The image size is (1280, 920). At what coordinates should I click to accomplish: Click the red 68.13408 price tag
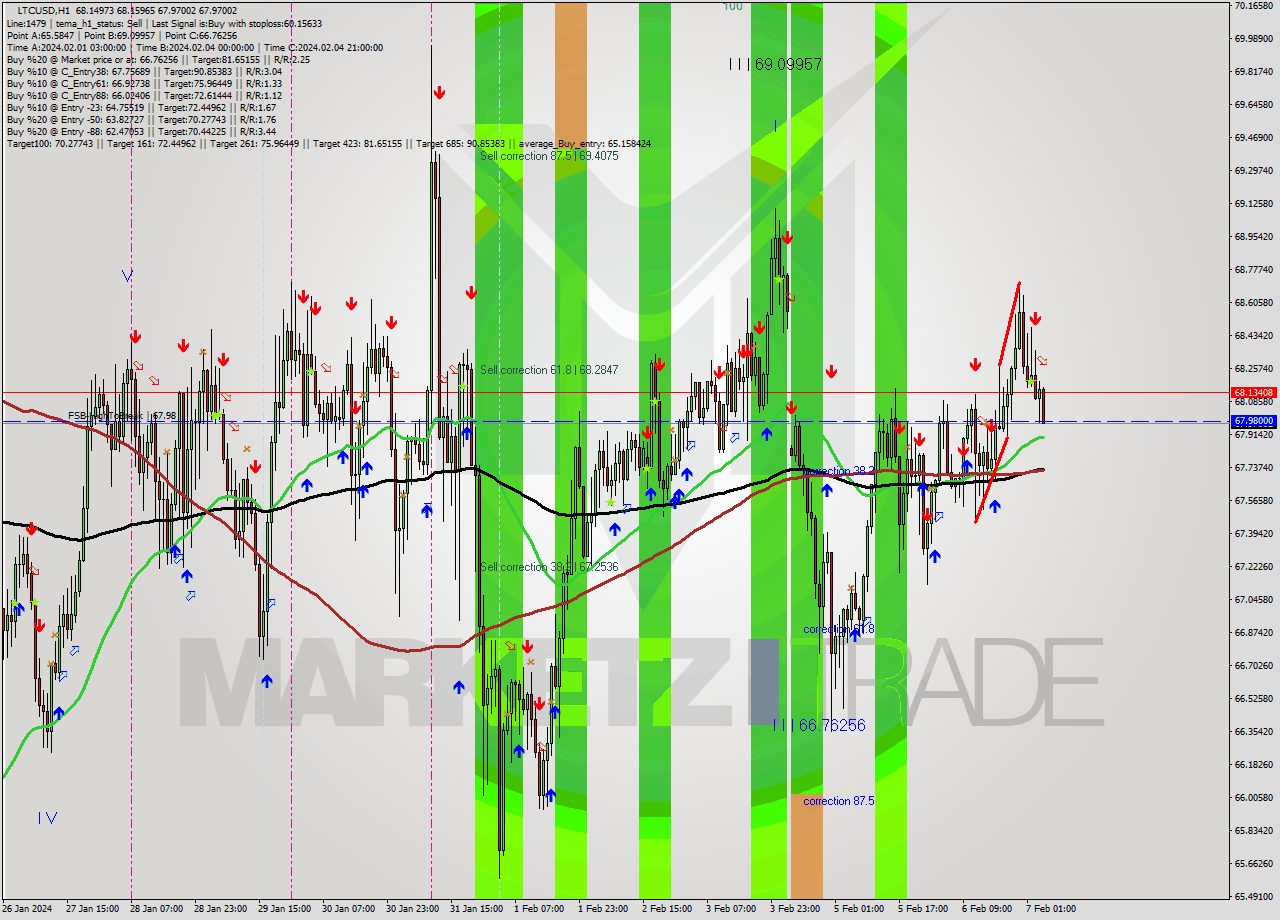point(1253,393)
